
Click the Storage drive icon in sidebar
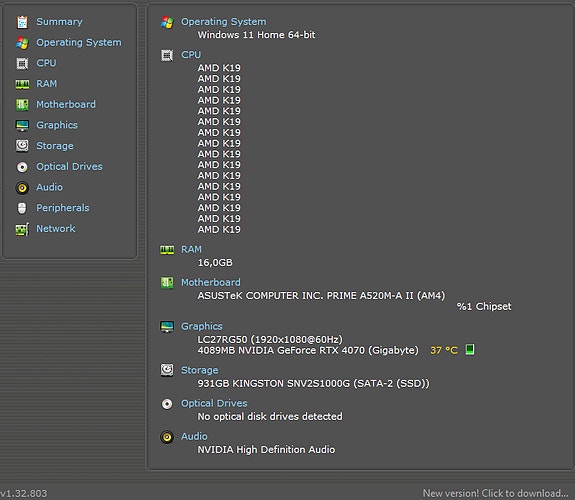tap(22, 146)
